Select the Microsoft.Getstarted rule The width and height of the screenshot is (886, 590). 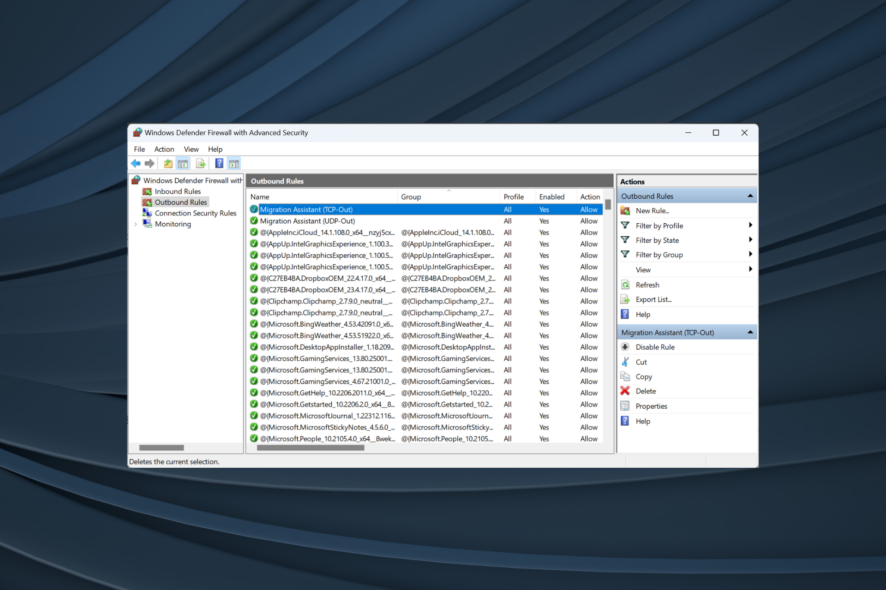(427, 405)
